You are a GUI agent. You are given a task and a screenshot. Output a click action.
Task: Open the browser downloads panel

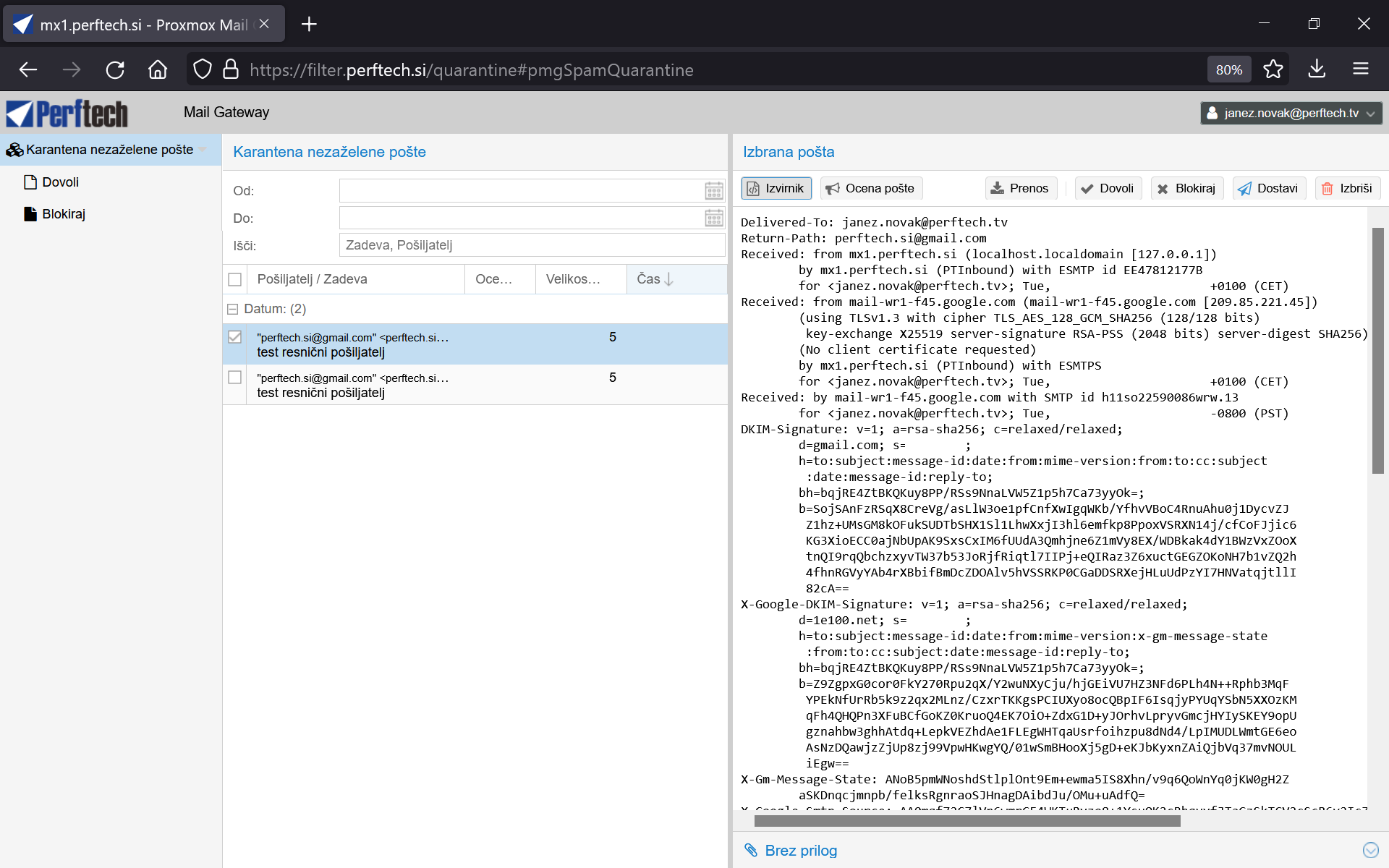[x=1317, y=69]
